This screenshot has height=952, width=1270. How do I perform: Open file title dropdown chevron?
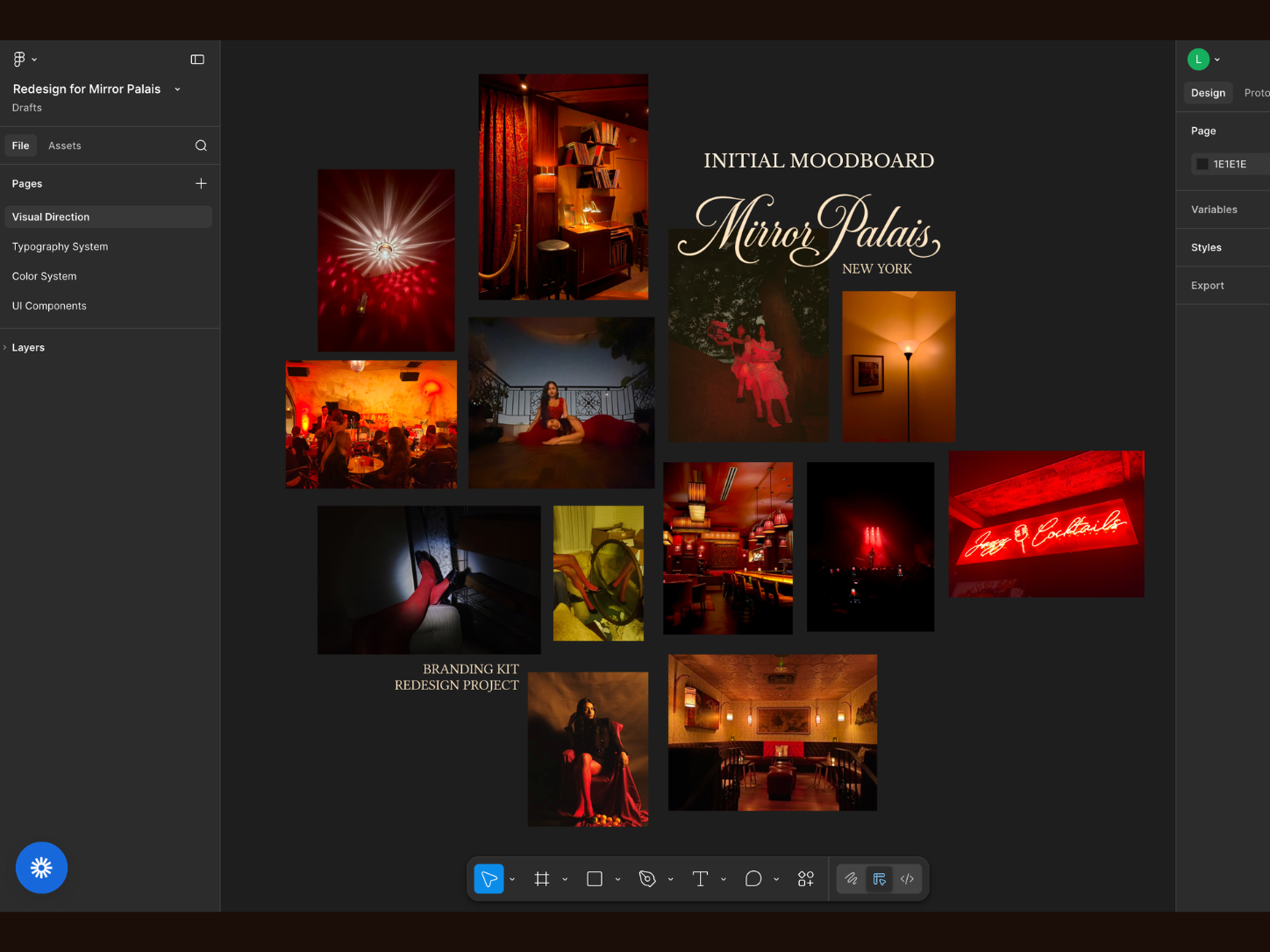(177, 89)
